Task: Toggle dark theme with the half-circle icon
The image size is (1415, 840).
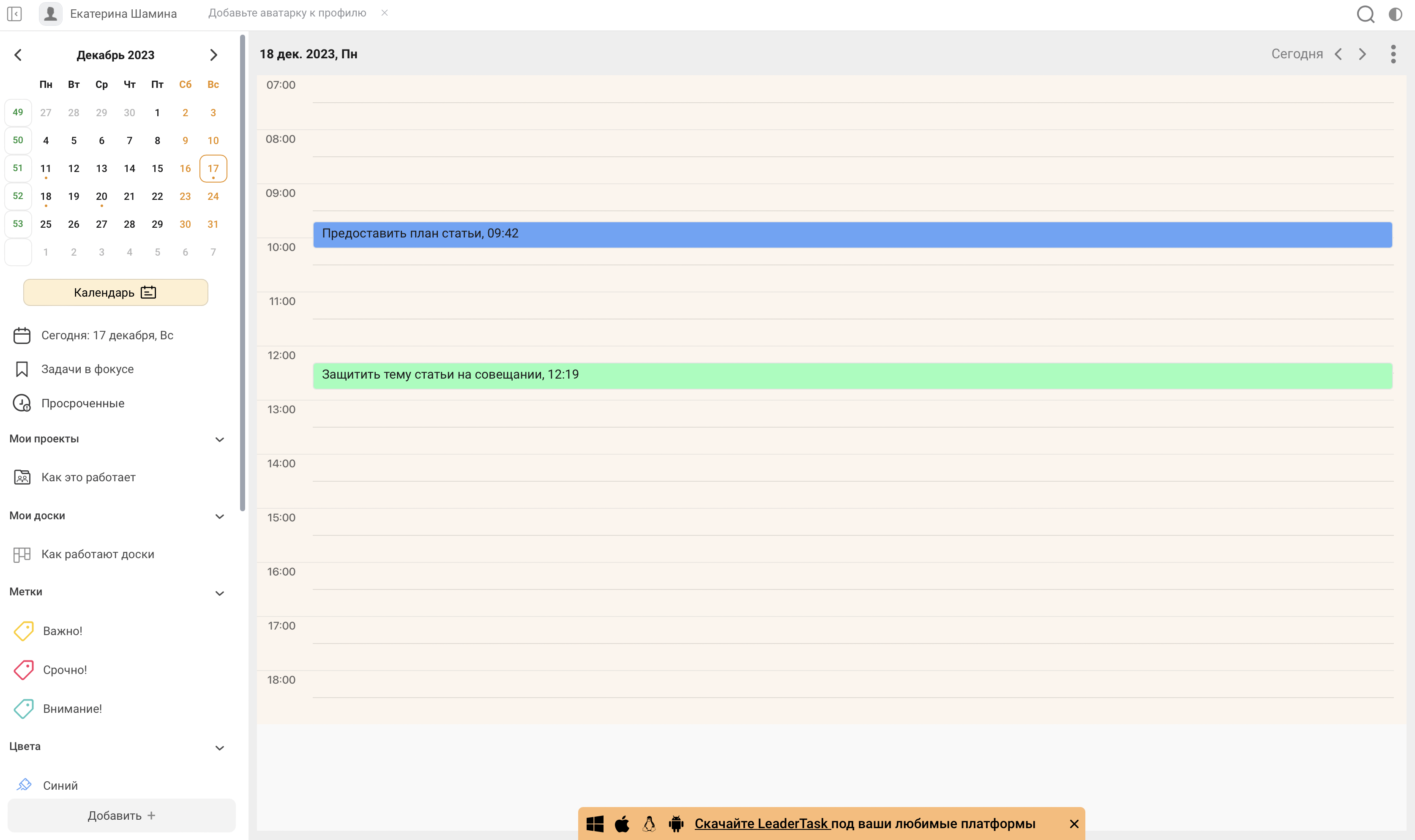Action: coord(1396,14)
